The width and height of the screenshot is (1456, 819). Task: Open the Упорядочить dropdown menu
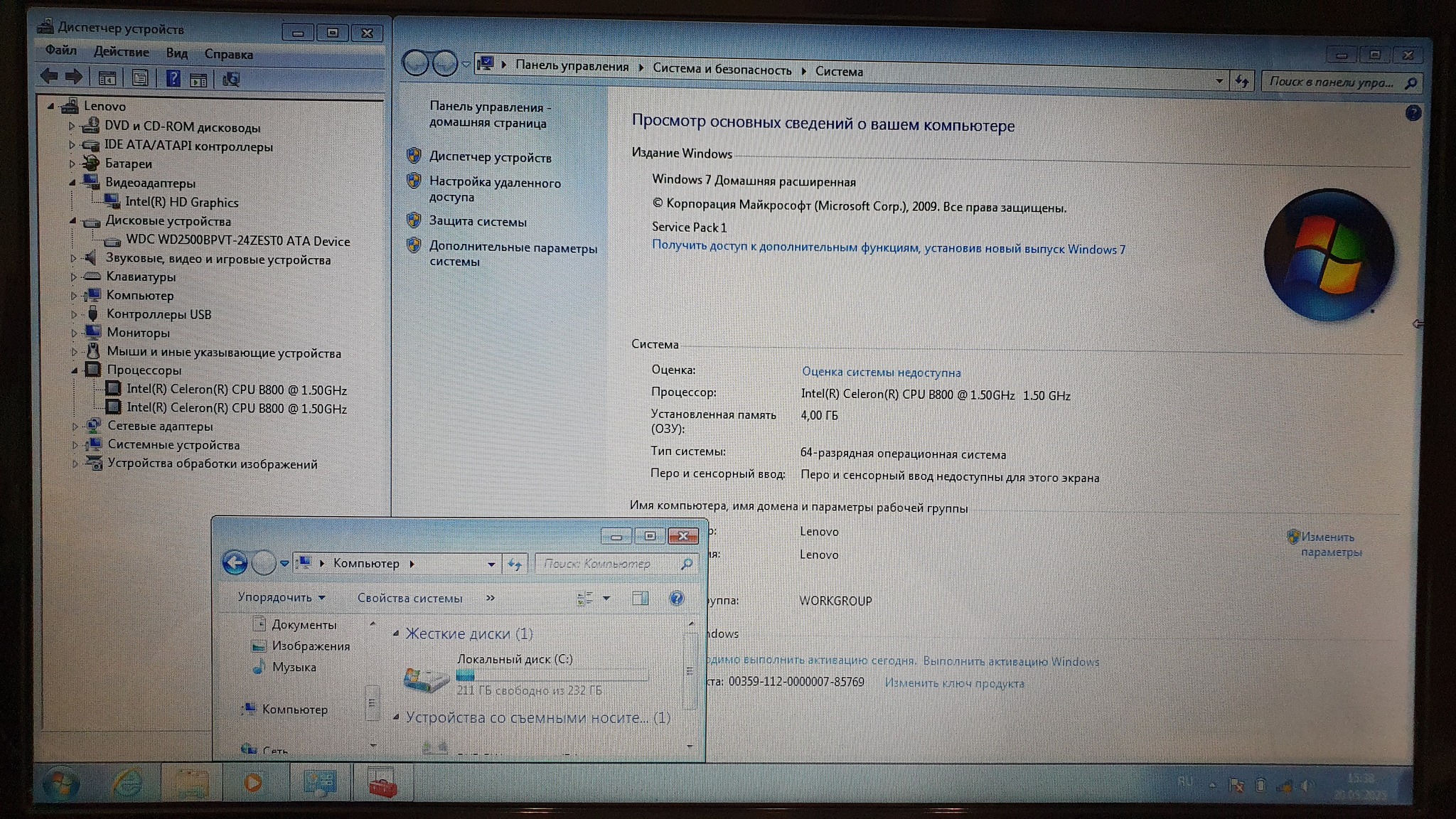click(281, 597)
